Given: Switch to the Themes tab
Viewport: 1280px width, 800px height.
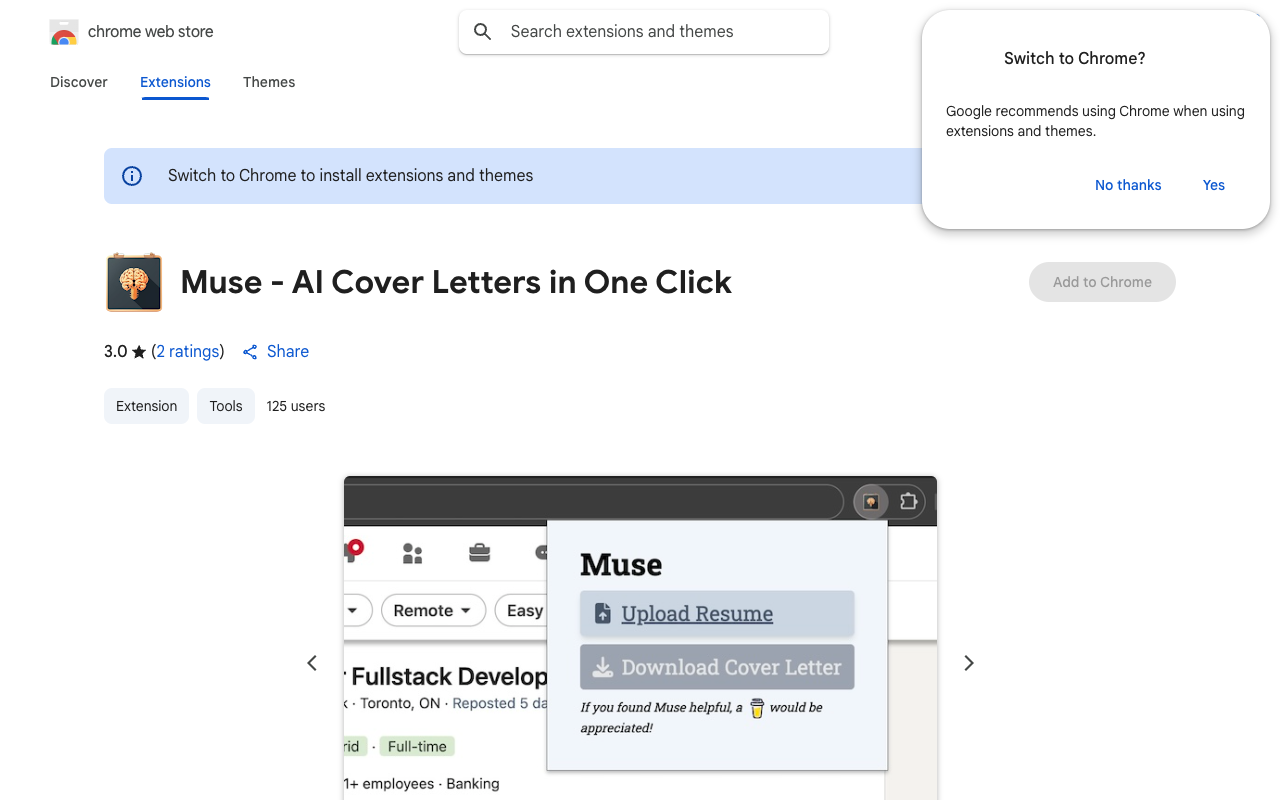Looking at the screenshot, I should pos(269,82).
